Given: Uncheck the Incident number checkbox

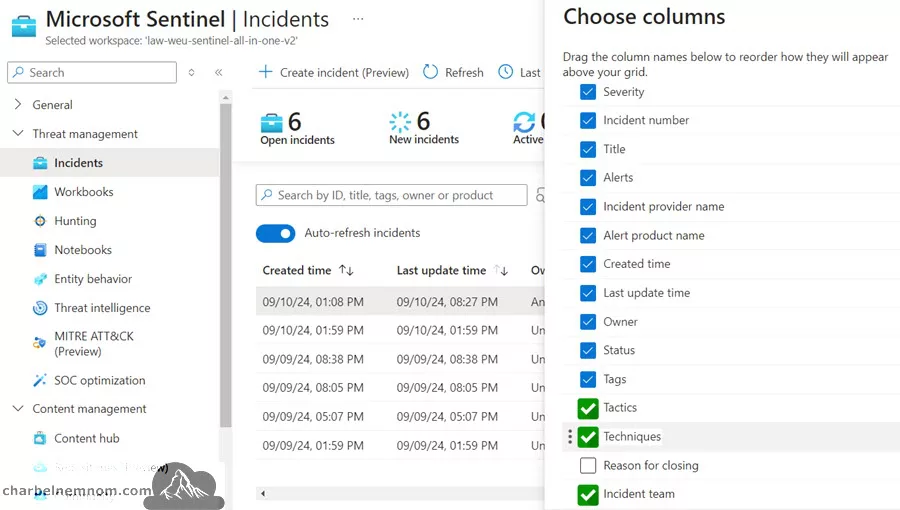Looking at the screenshot, I should pyautogui.click(x=588, y=120).
